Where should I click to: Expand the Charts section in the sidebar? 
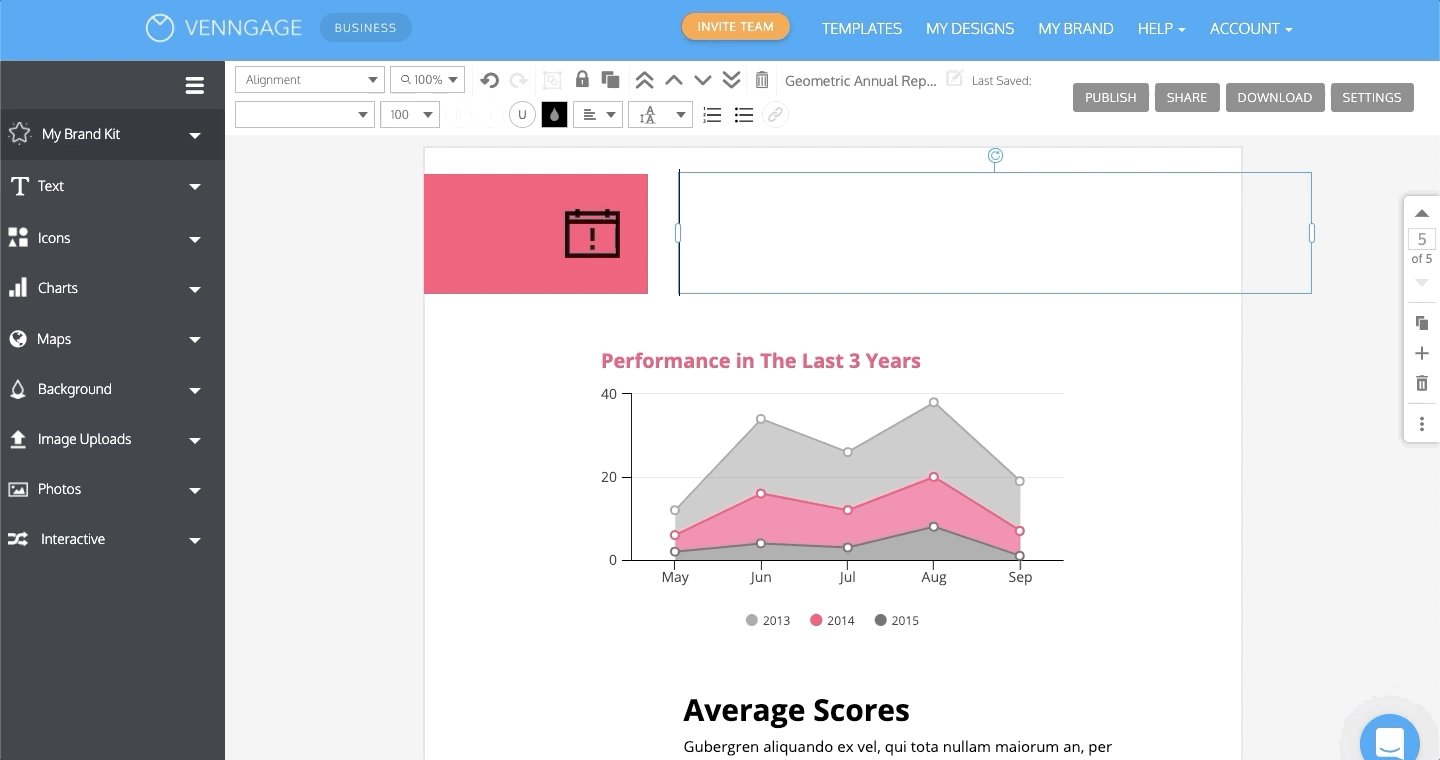point(105,288)
